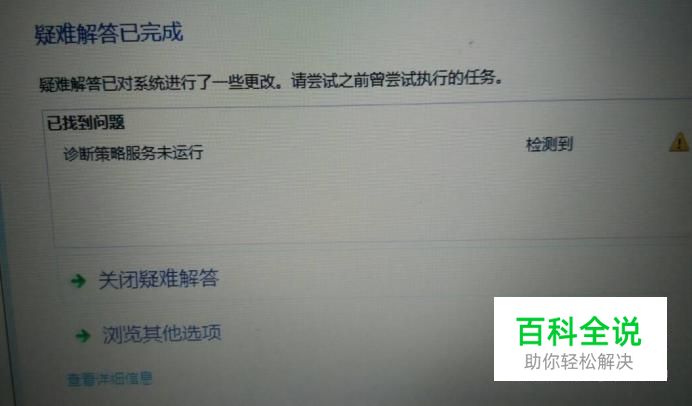Choose the 浏览其他选项 option text
This screenshot has width=692, height=406.
click(162, 334)
